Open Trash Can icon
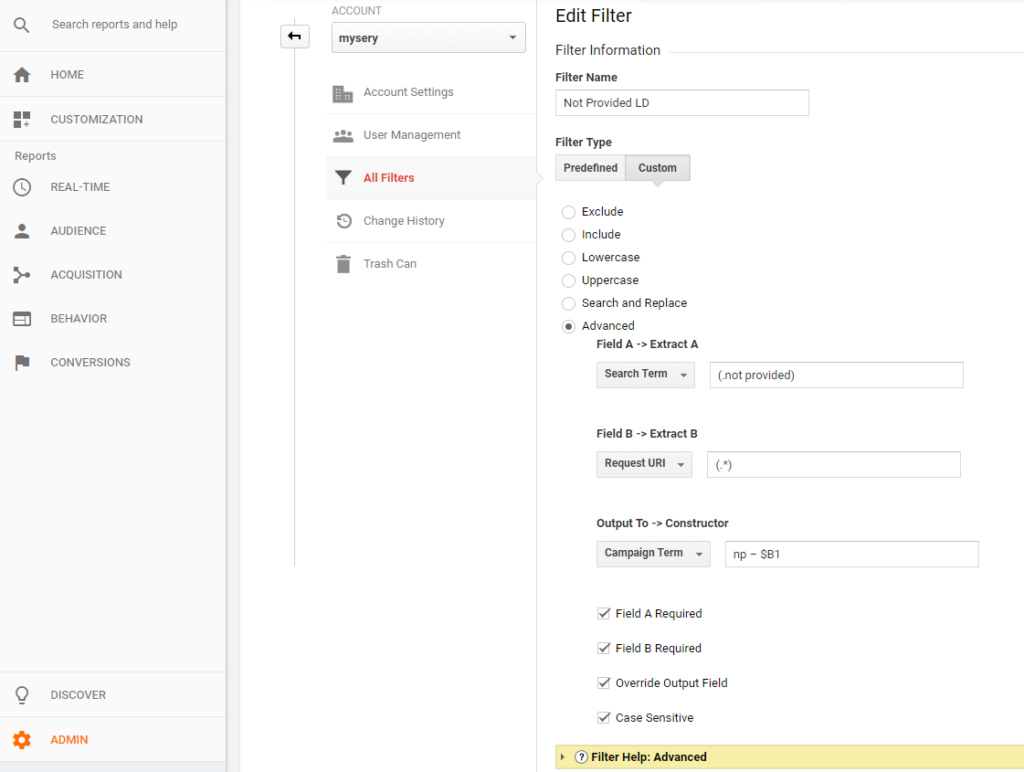Screen dimensions: 1024x772 tap(343, 264)
